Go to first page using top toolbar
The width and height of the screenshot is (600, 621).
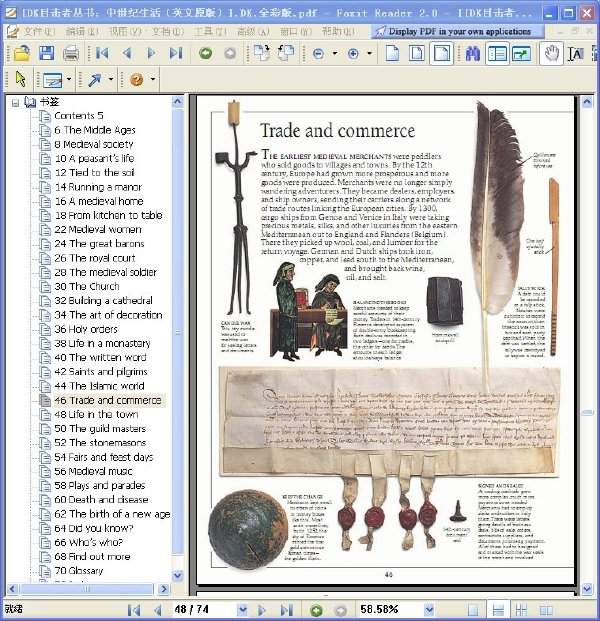[102, 53]
